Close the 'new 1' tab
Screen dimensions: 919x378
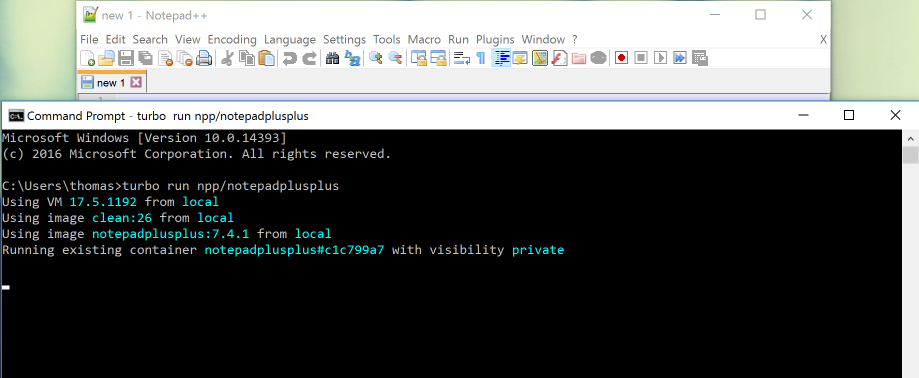click(x=136, y=83)
